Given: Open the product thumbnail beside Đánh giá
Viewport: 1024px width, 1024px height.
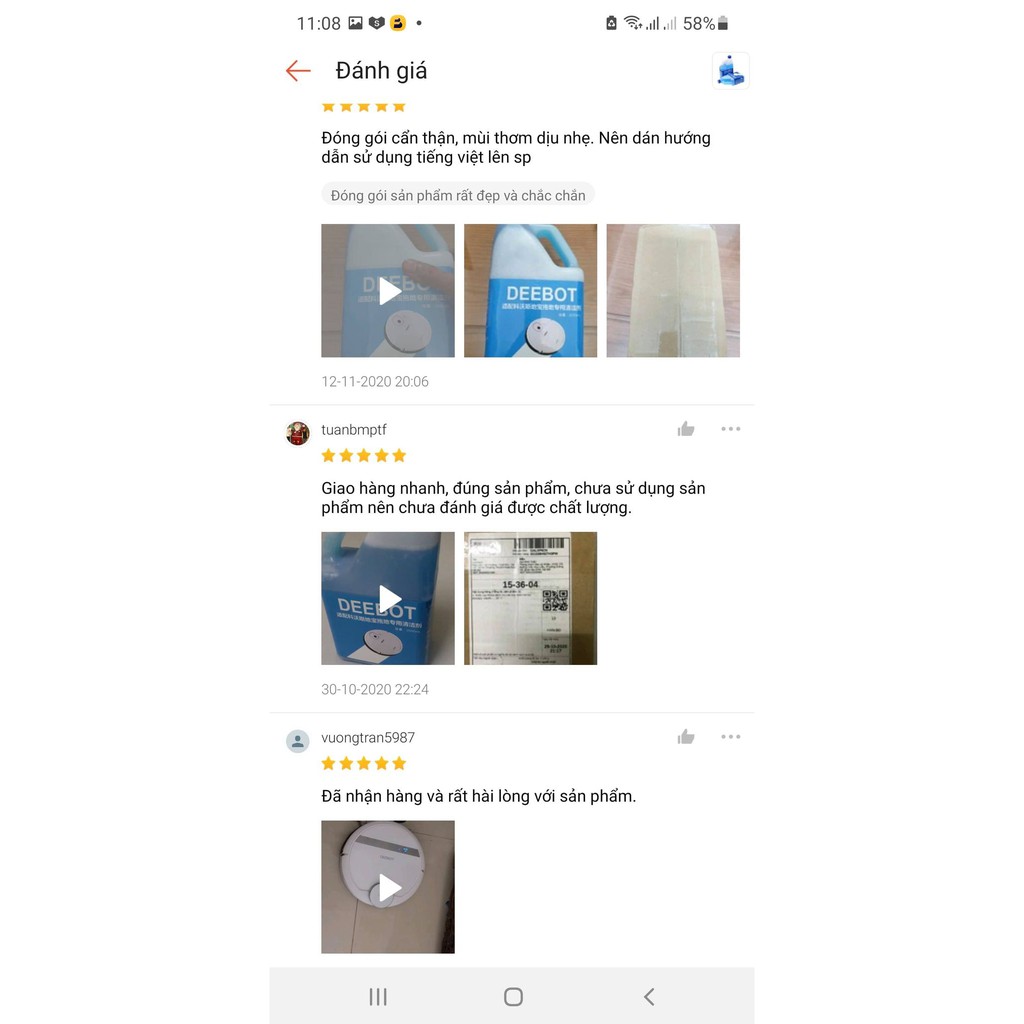Looking at the screenshot, I should click(x=730, y=71).
